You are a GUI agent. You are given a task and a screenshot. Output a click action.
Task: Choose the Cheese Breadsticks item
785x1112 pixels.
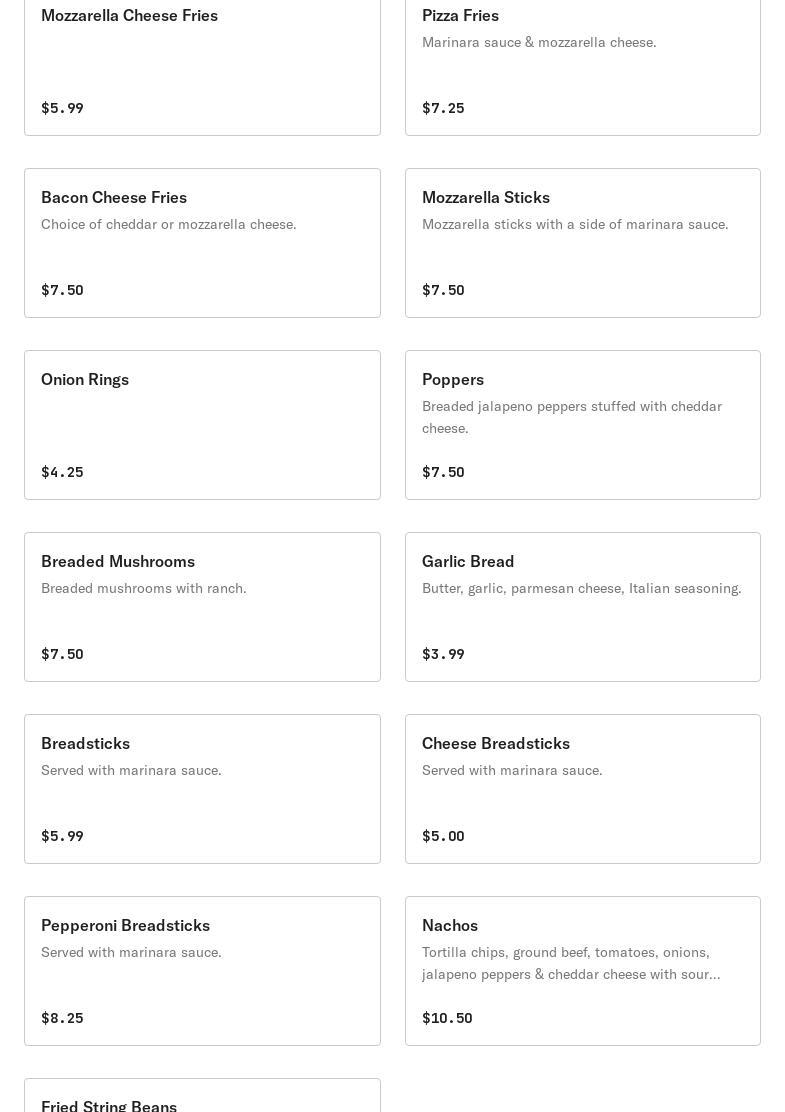point(582,789)
